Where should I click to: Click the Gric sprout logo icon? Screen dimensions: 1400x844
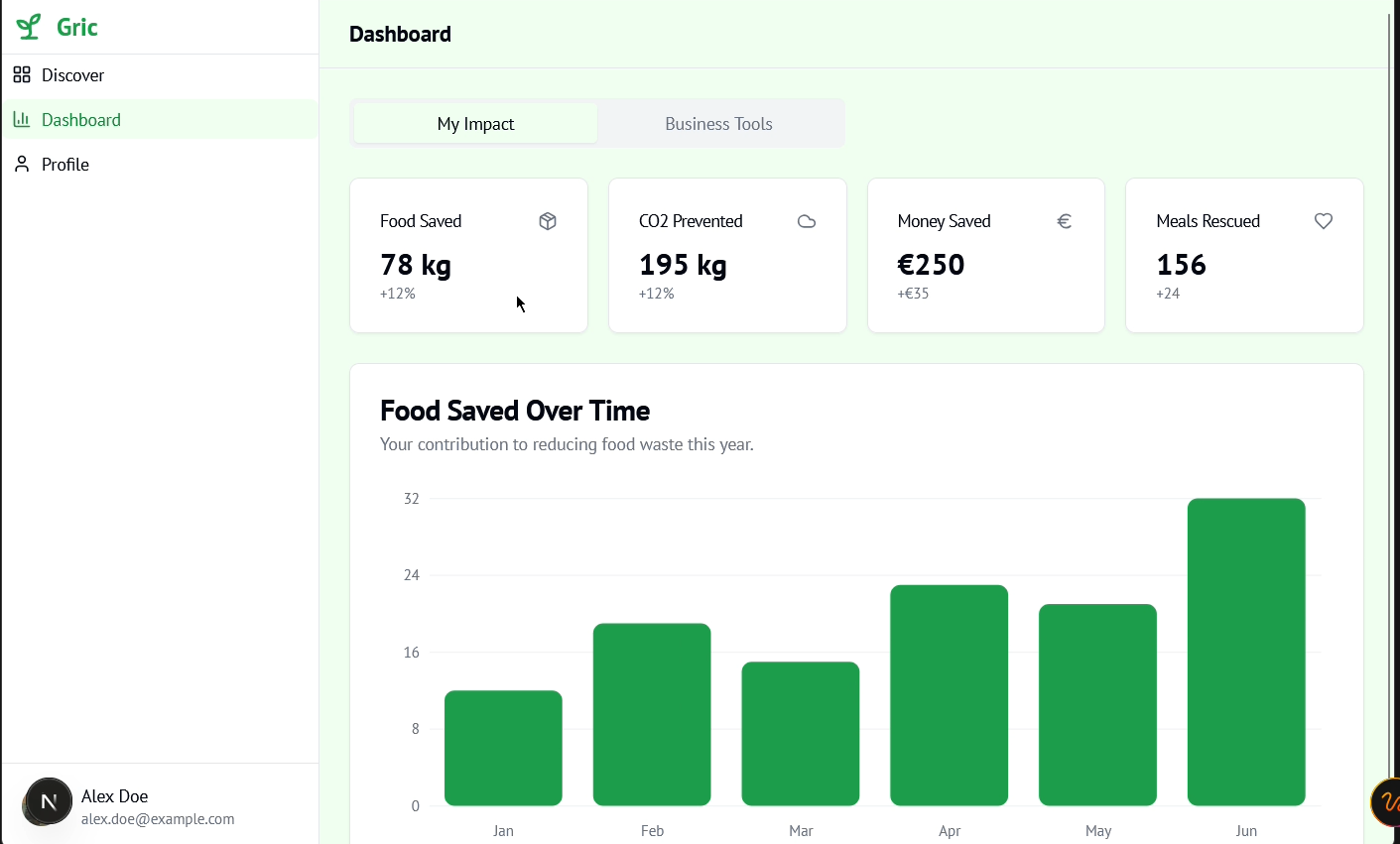pos(29,27)
